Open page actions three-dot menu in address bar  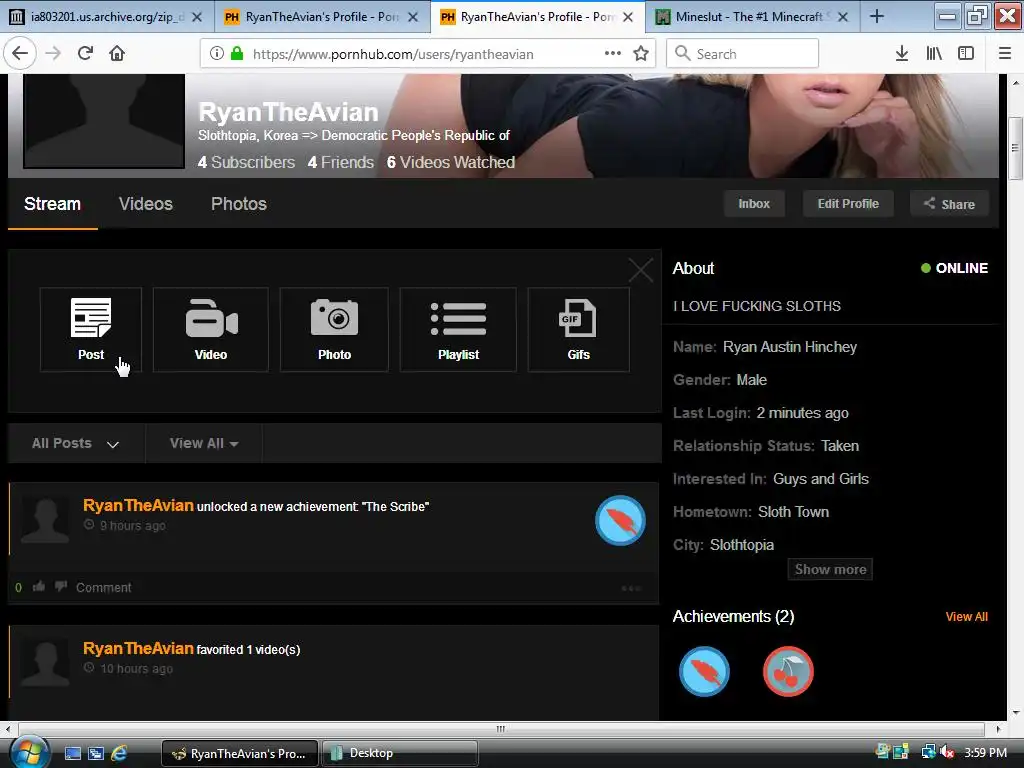[x=613, y=54]
